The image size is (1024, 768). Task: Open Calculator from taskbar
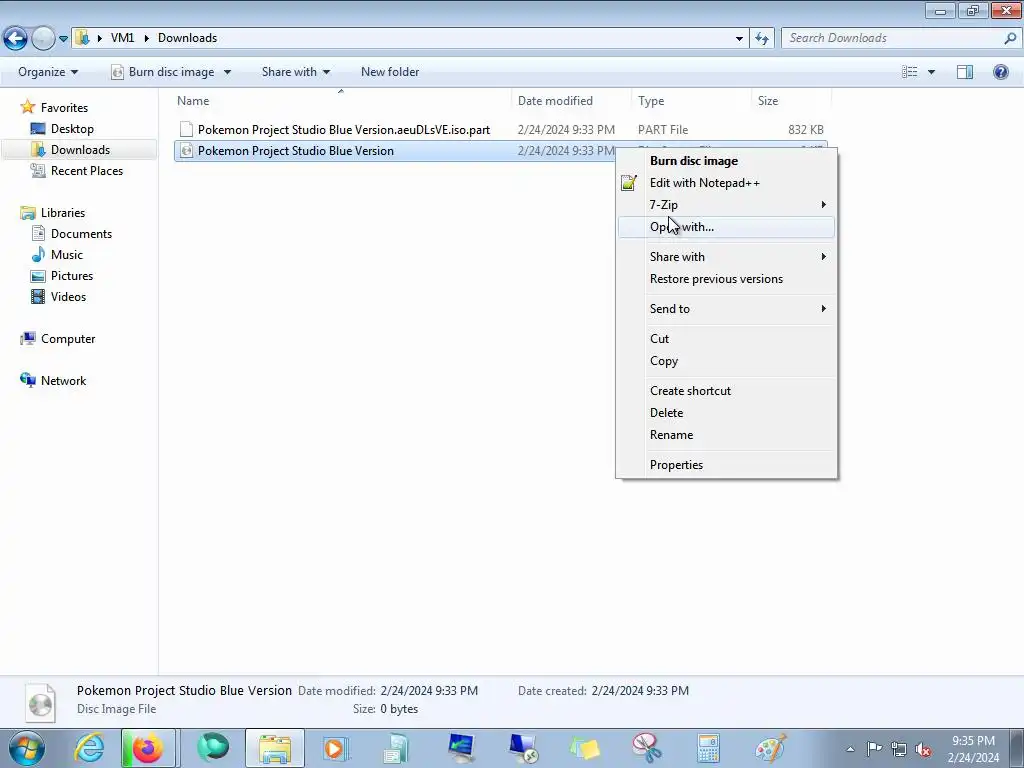(x=707, y=748)
